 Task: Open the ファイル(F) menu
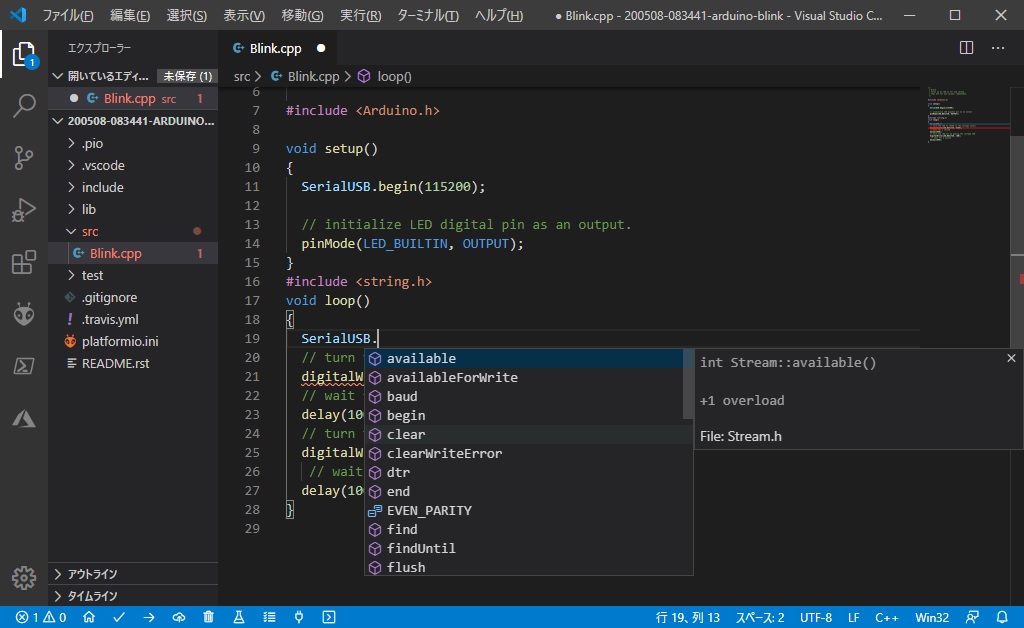[x=68, y=15]
